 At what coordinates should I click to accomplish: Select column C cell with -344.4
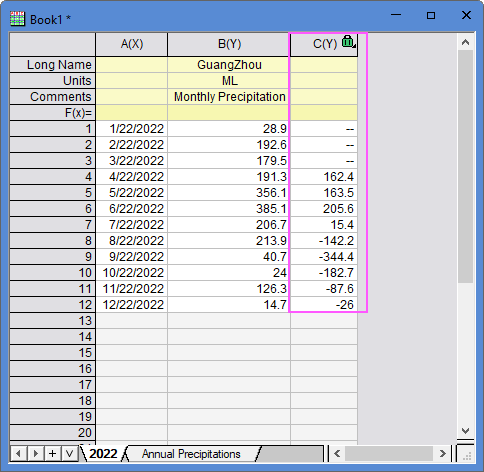(324, 257)
